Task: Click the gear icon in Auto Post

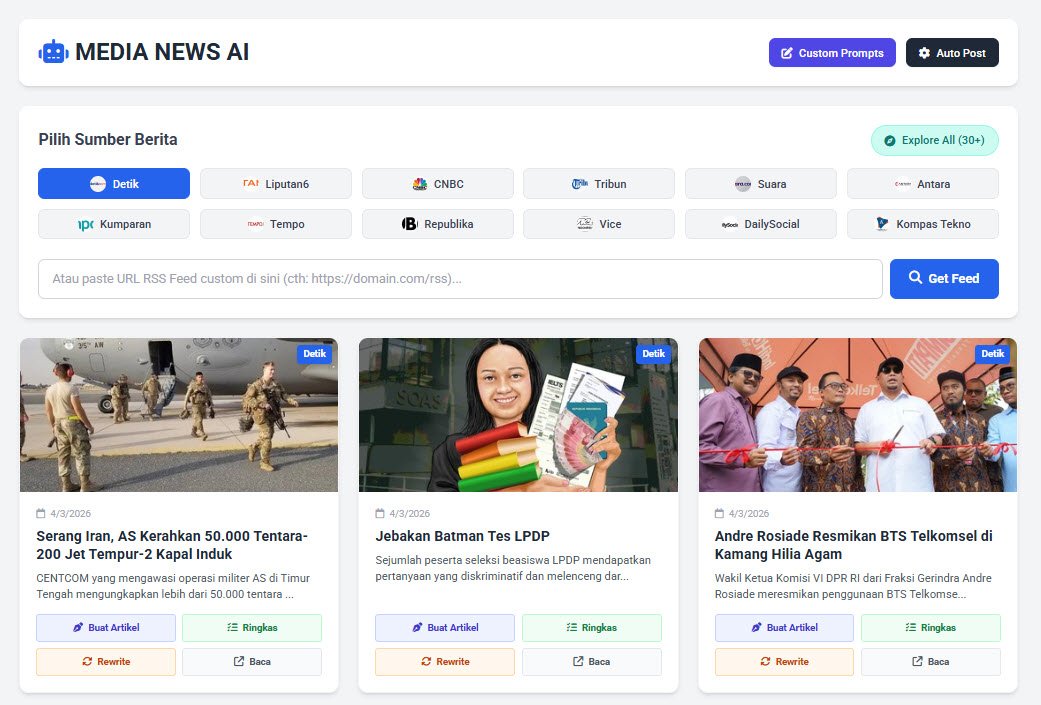Action: point(924,52)
